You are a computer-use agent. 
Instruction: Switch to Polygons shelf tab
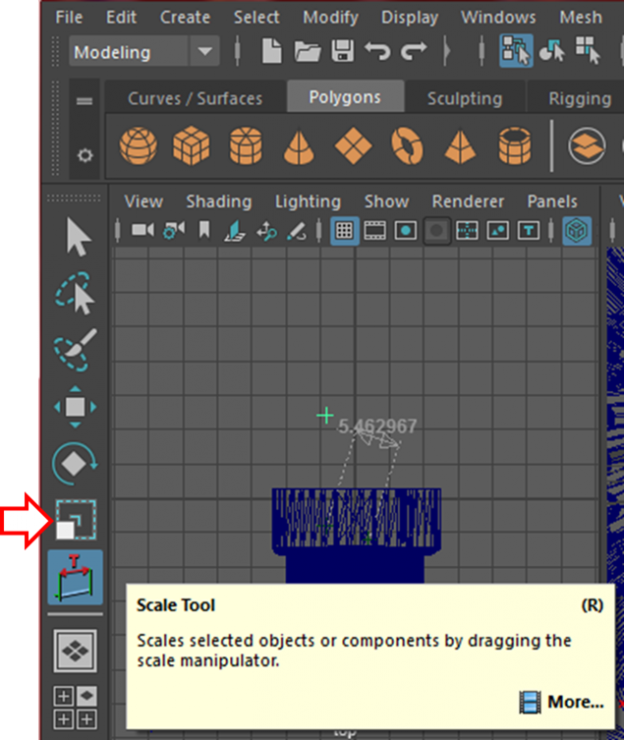345,97
